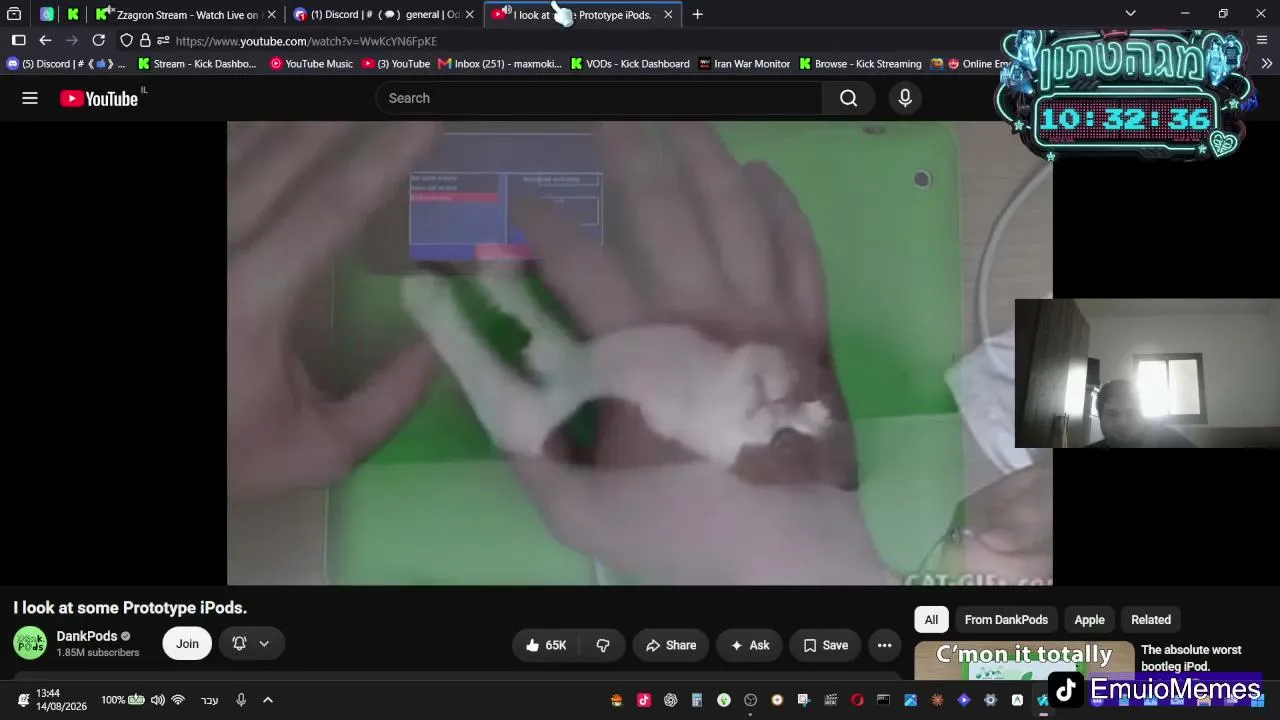The image size is (1280, 720).
Task: Toggle the browser sidebar panel
Action: click(x=18, y=40)
